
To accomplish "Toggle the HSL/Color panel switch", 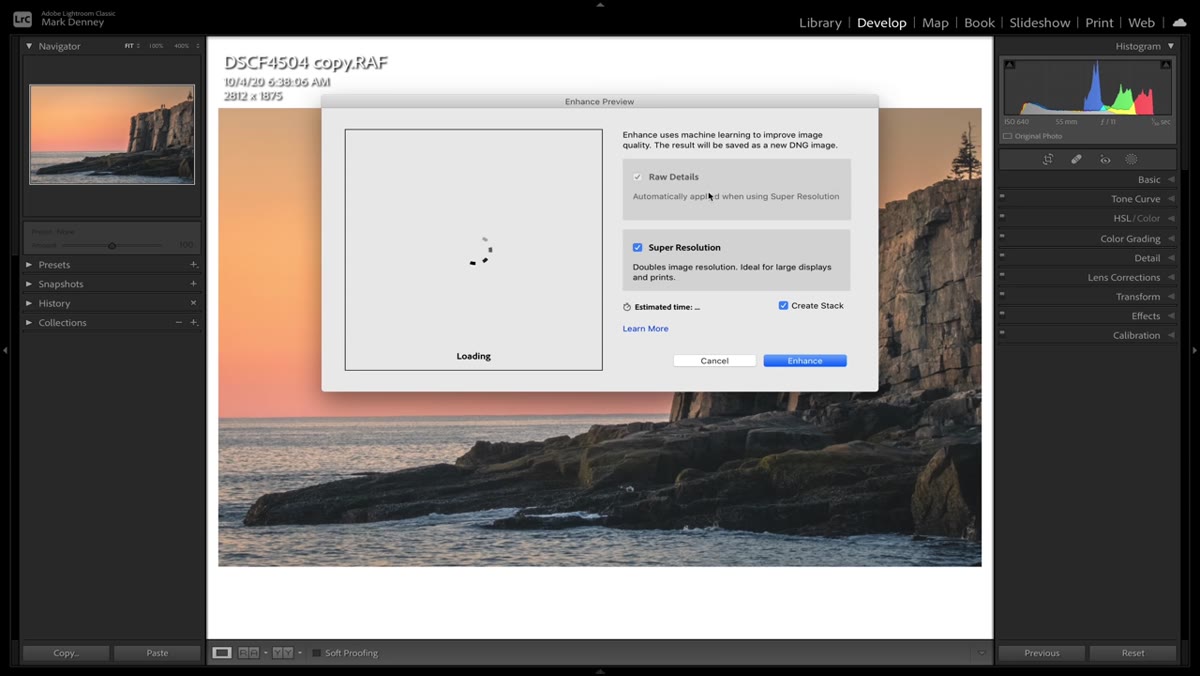I will tap(1003, 218).
